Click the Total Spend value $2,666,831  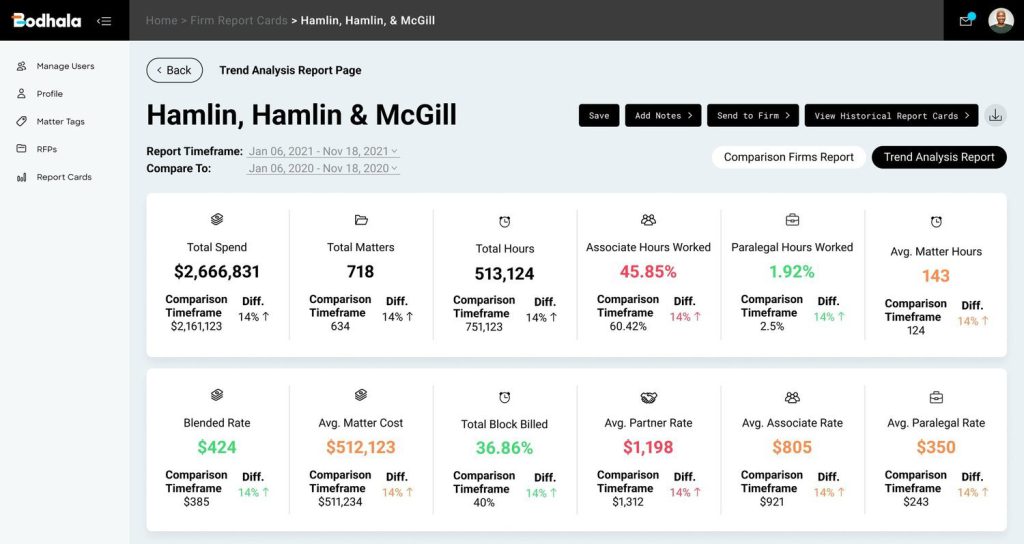[217, 272]
